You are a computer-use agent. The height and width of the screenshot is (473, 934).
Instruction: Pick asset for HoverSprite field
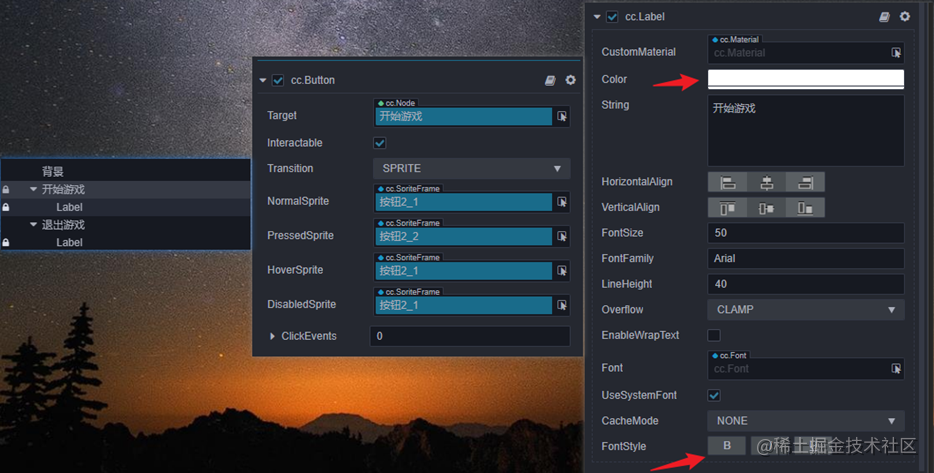[562, 270]
